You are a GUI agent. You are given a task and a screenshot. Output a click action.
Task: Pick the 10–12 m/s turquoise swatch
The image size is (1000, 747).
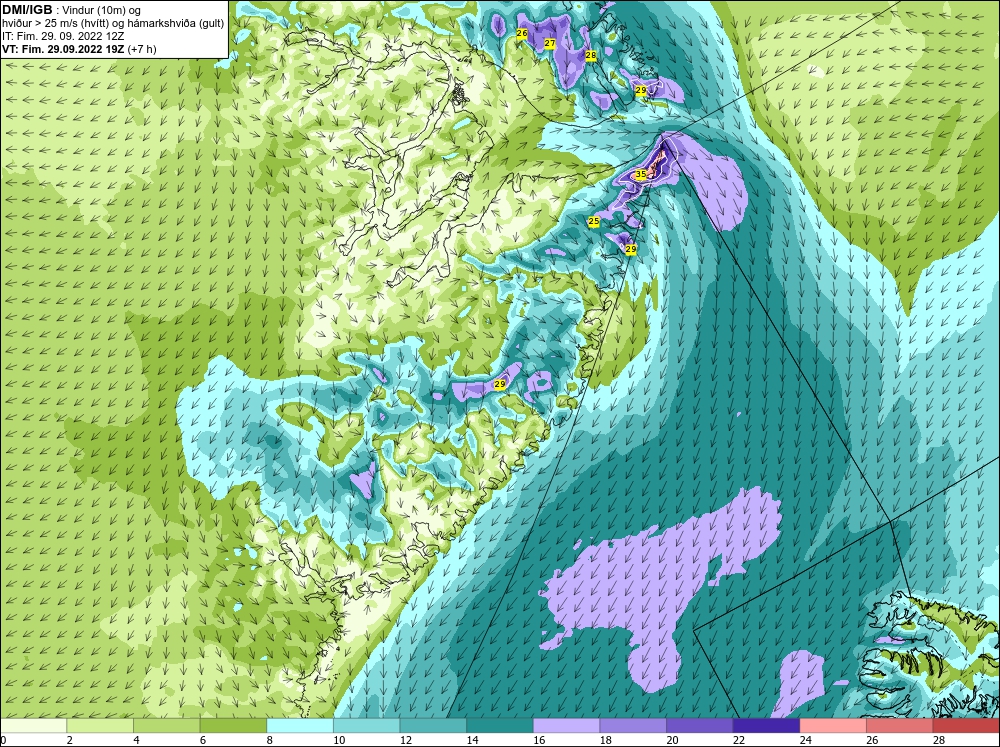(x=366, y=726)
